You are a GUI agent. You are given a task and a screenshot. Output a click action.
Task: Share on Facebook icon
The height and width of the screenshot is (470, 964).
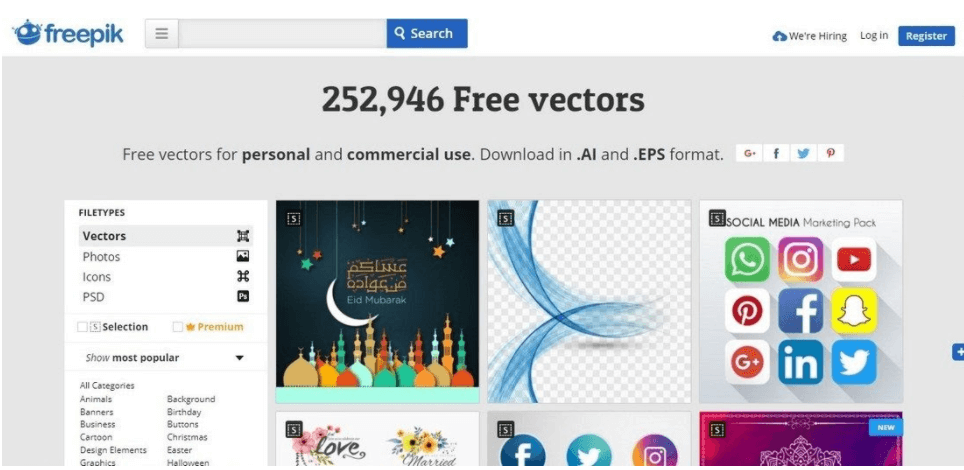776,154
